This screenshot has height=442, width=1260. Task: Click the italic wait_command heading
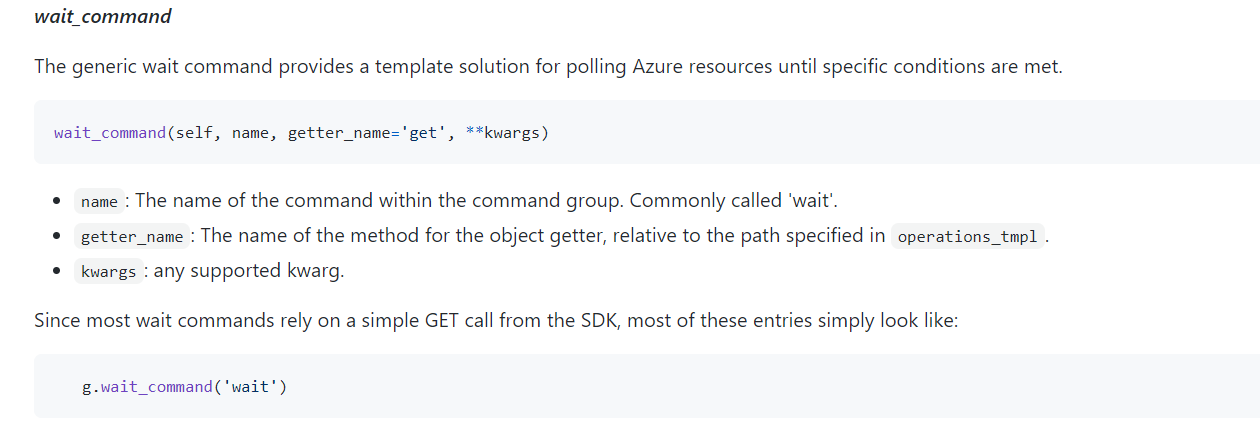(102, 17)
